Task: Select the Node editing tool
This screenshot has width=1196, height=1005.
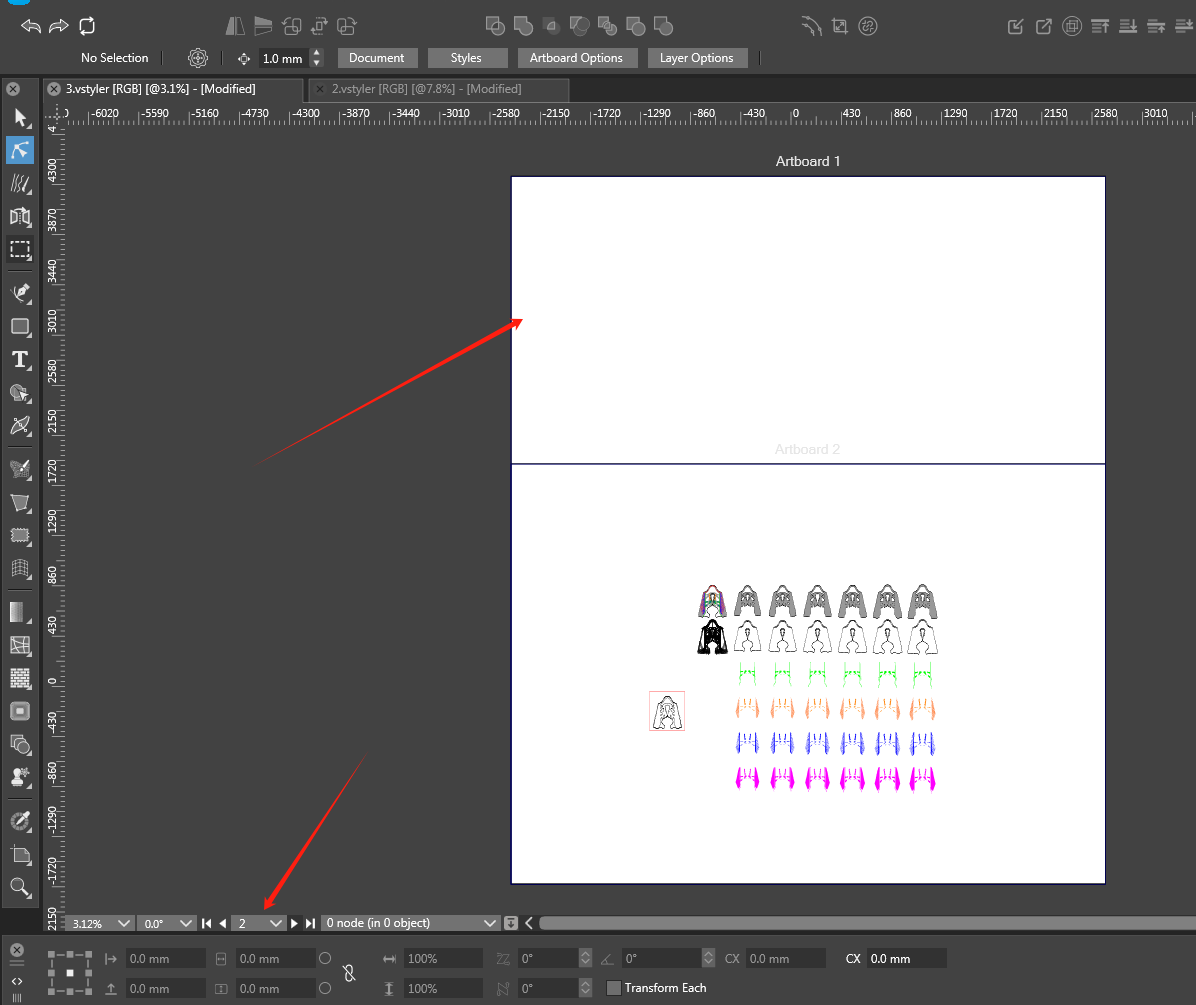Action: click(x=20, y=151)
